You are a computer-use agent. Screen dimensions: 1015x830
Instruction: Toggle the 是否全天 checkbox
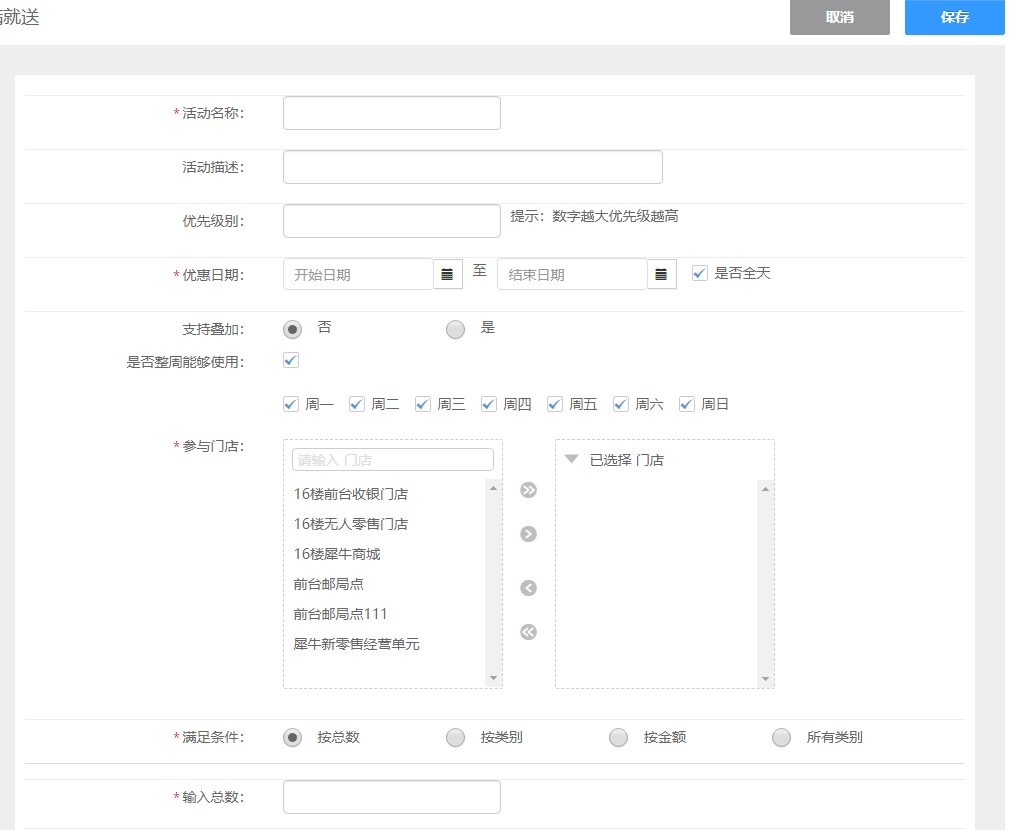tap(699, 273)
